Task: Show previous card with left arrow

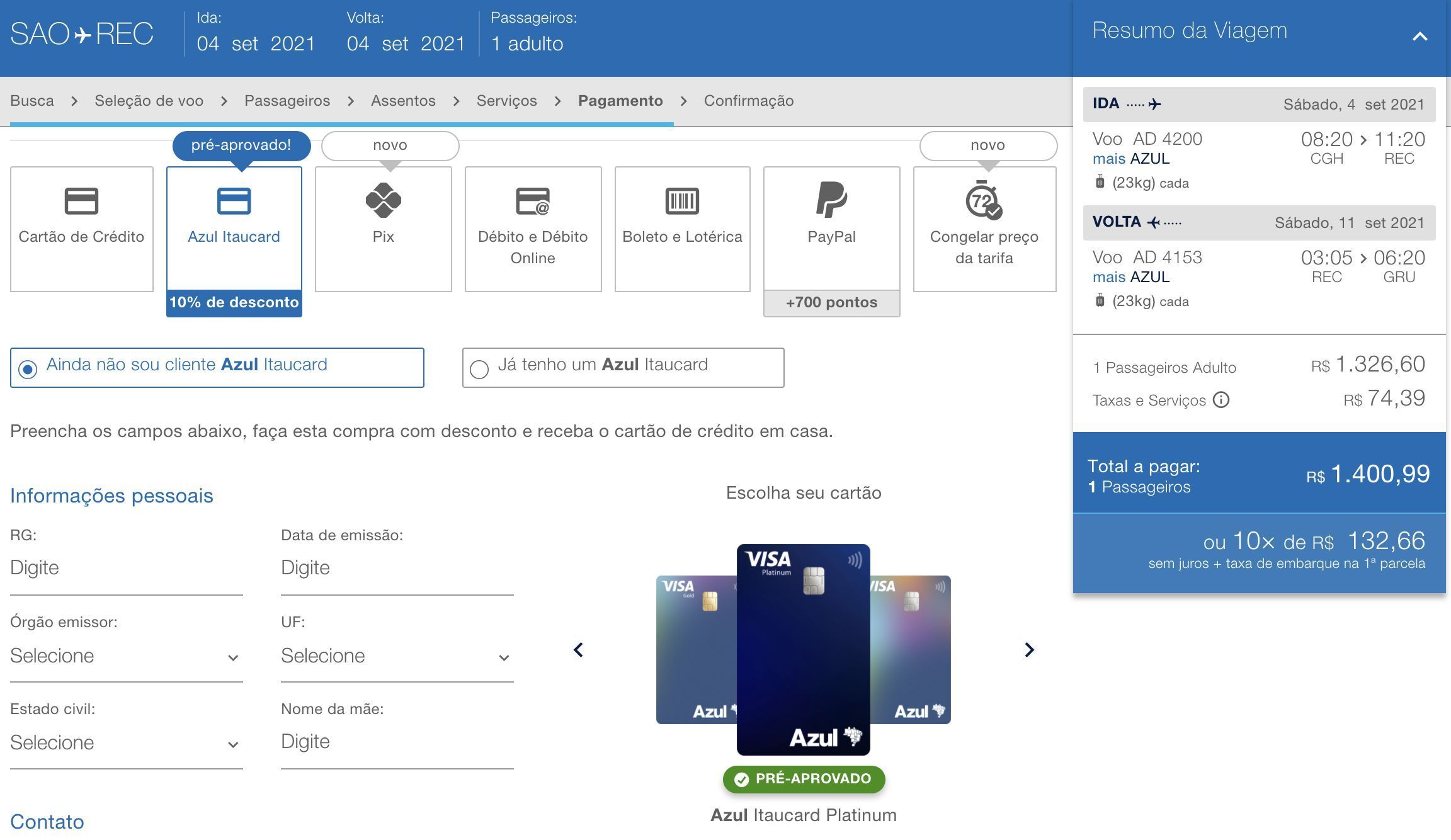Action: tap(578, 650)
